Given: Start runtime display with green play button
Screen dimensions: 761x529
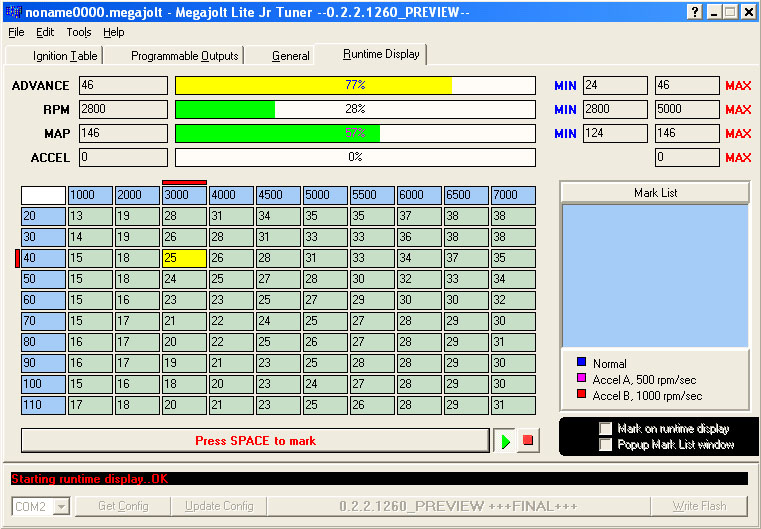Looking at the screenshot, I should 505,441.
